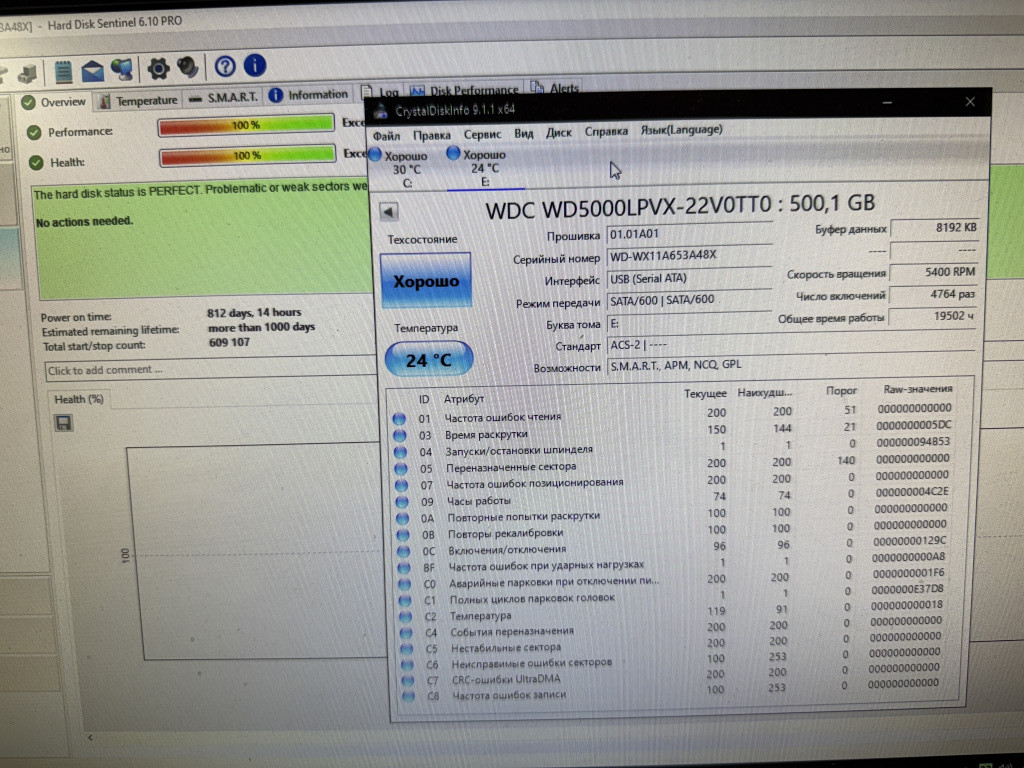
Task: Click the notepad report icon in toolbar
Action: coord(63,71)
